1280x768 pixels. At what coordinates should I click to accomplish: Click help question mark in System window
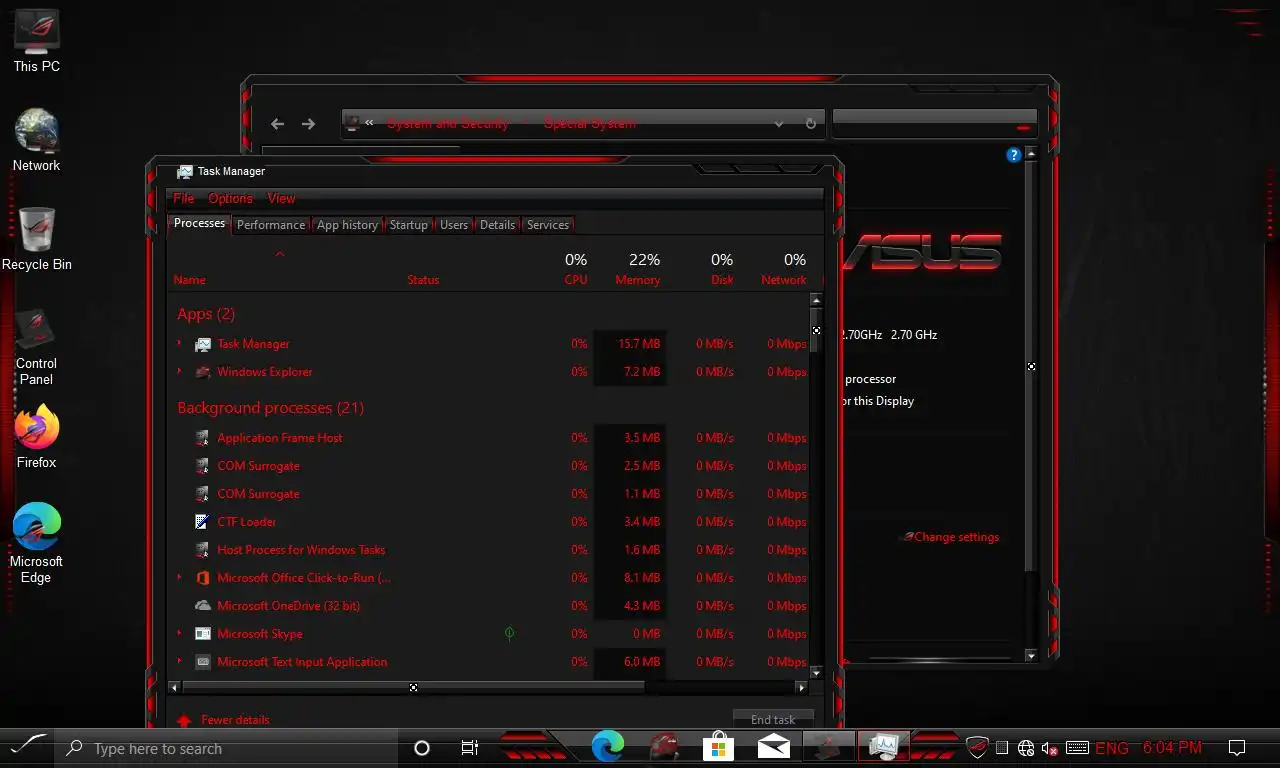coord(1013,155)
